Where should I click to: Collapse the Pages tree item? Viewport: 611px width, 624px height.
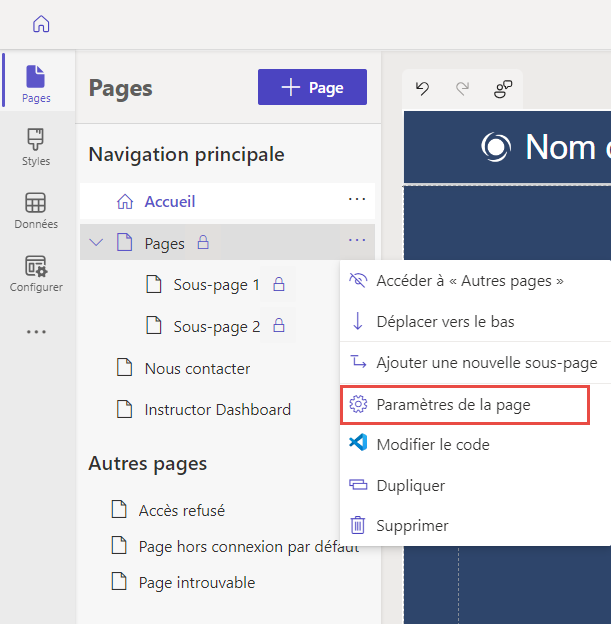96,242
